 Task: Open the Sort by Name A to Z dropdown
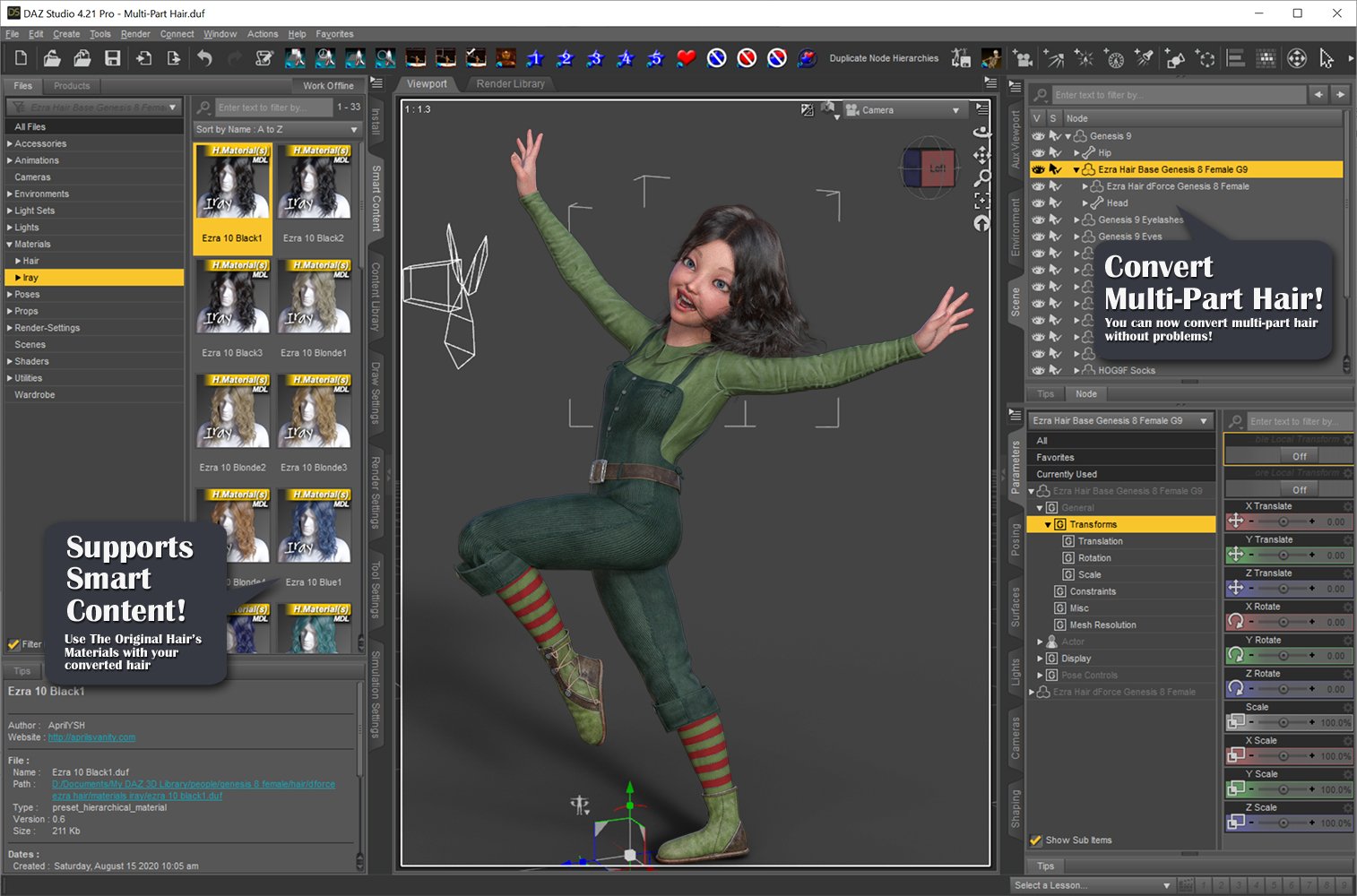[277, 129]
